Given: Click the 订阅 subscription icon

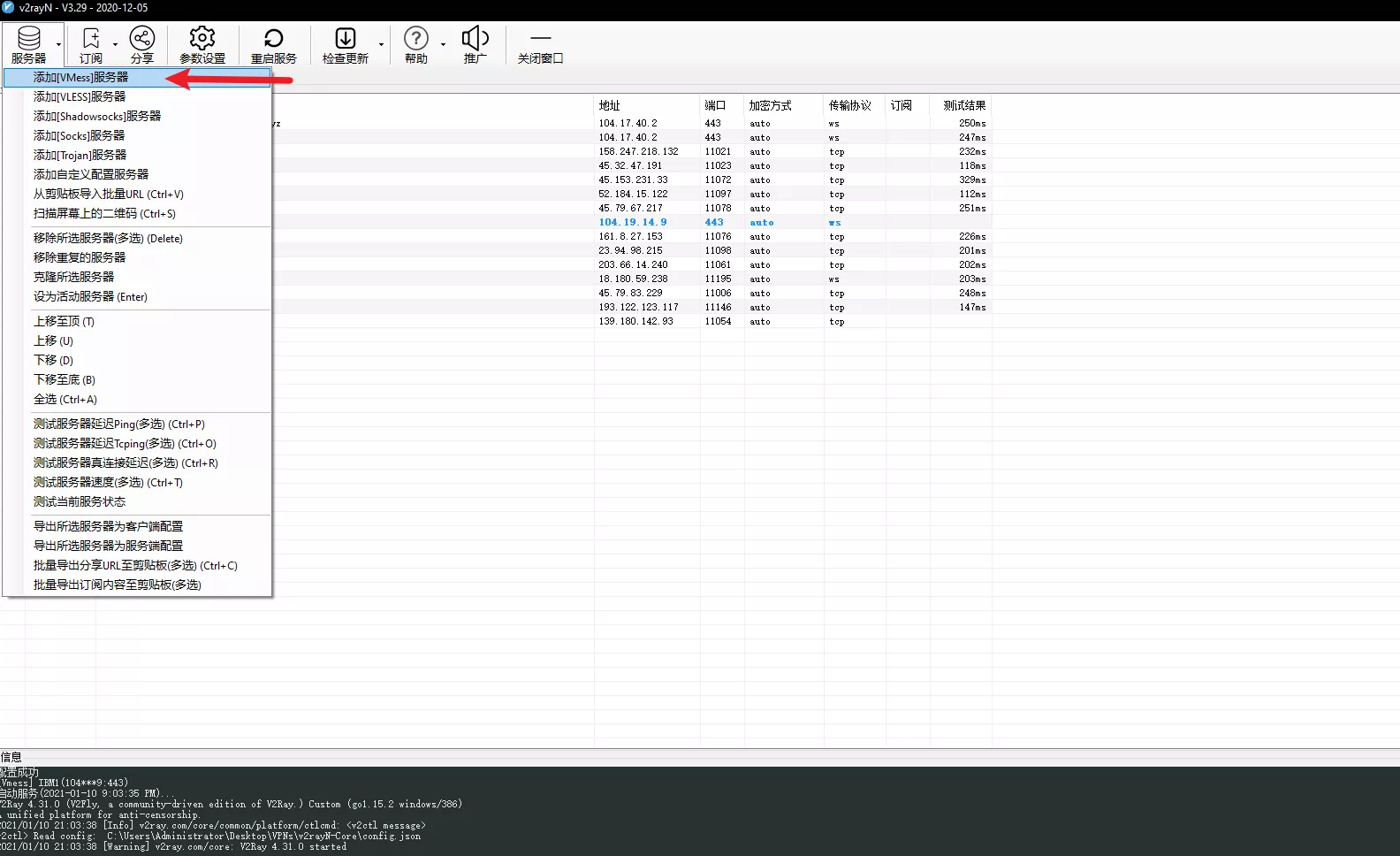Looking at the screenshot, I should pos(90,44).
